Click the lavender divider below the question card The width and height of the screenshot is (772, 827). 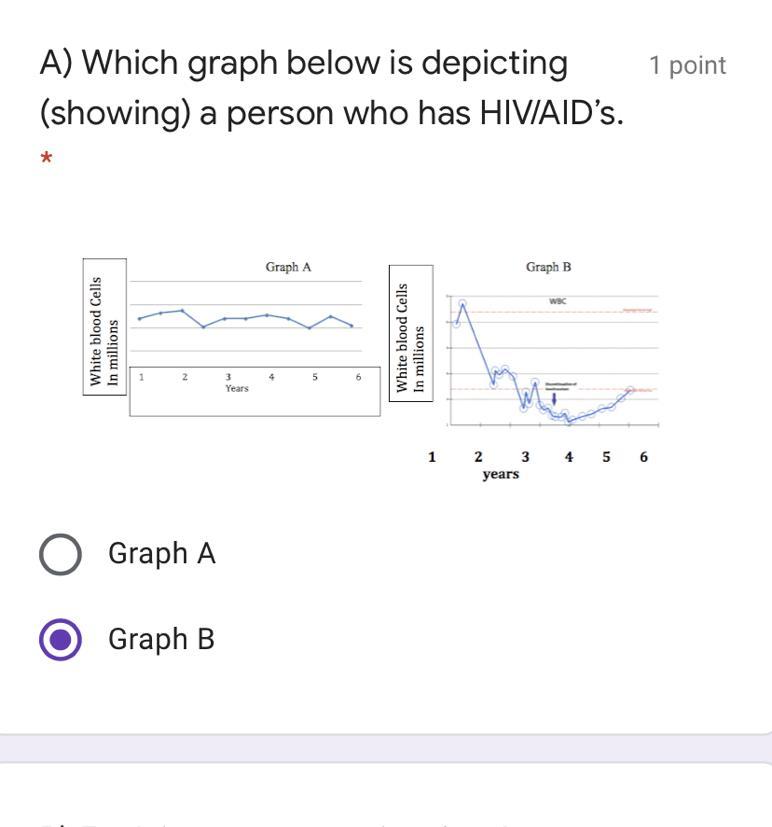386,748
